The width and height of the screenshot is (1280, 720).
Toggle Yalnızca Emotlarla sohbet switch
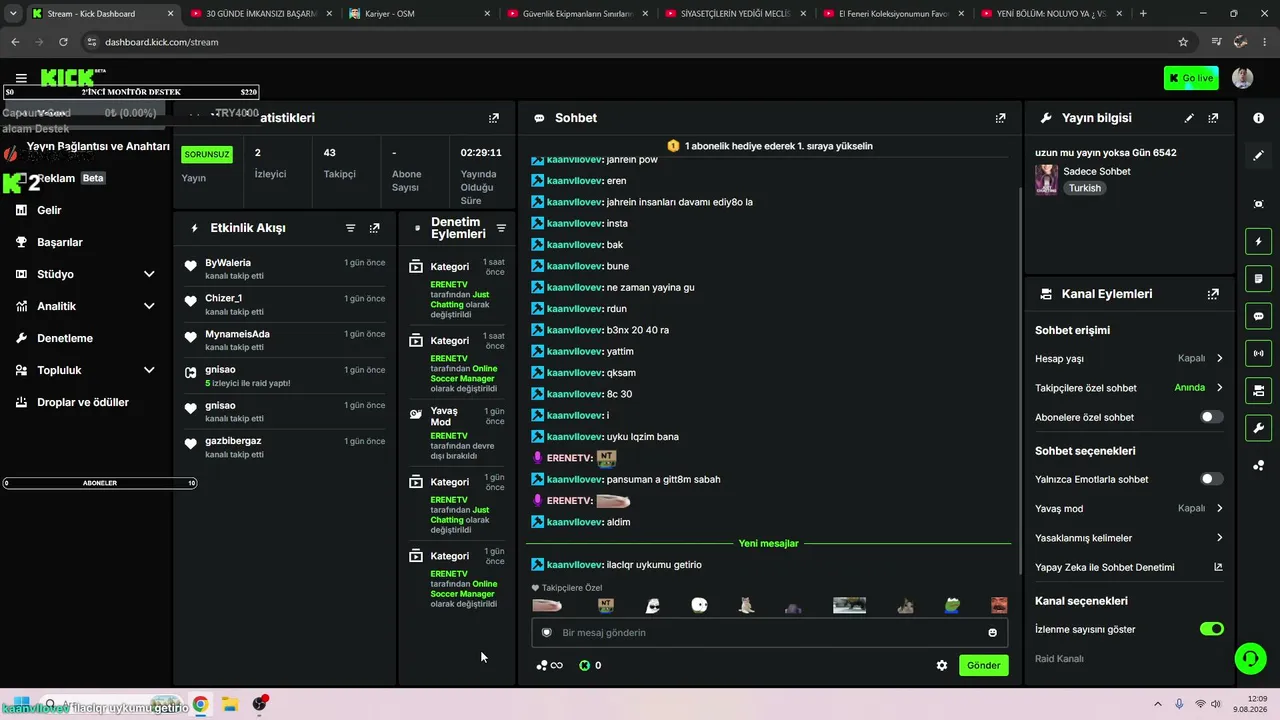pos(1211,479)
